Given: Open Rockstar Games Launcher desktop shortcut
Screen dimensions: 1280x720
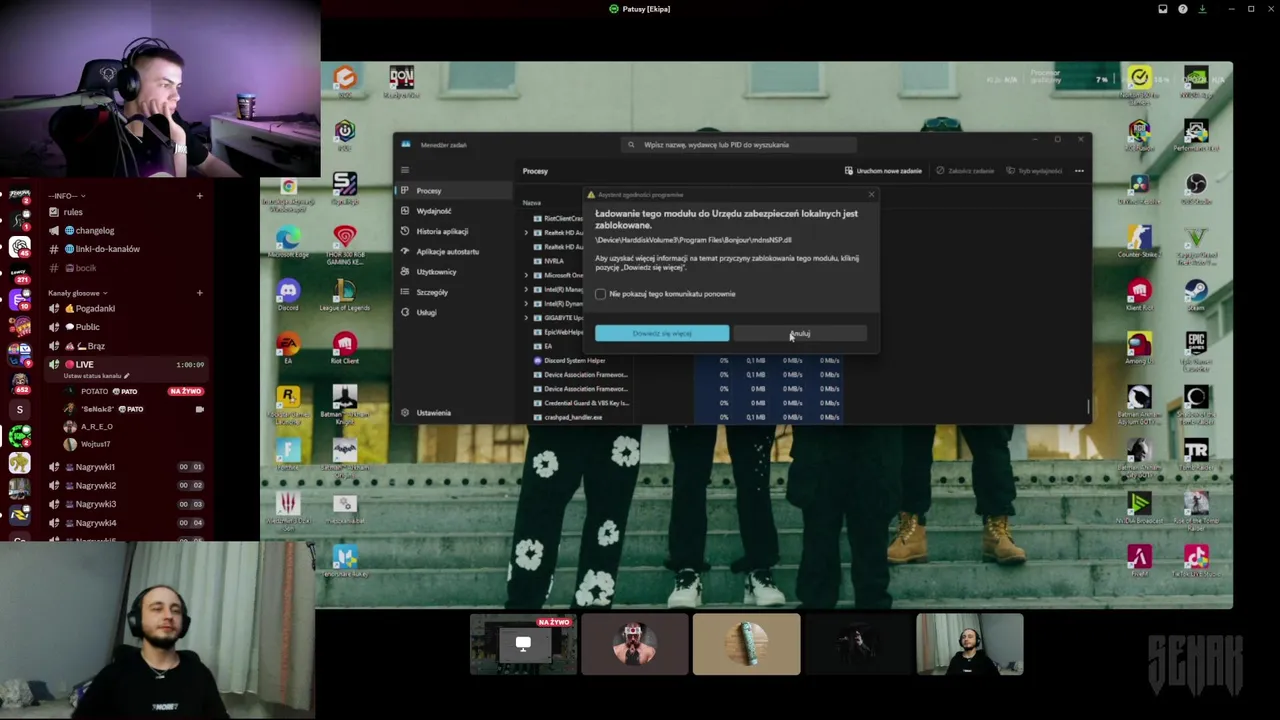Looking at the screenshot, I should click(288, 402).
